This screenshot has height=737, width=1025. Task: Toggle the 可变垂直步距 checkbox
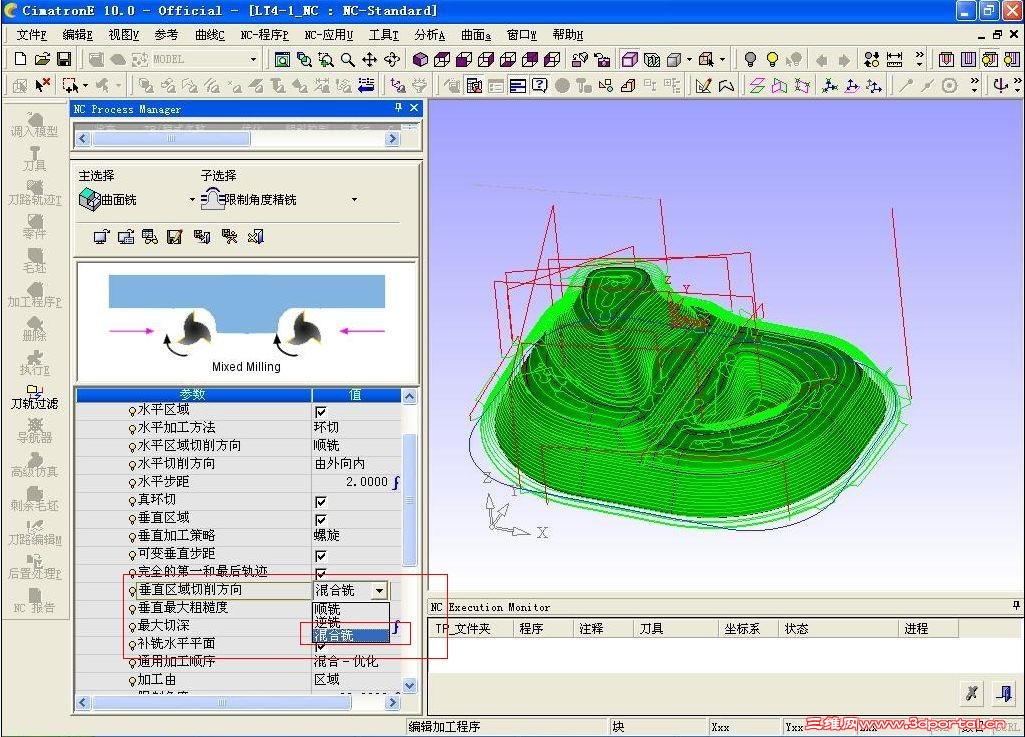tap(320, 555)
